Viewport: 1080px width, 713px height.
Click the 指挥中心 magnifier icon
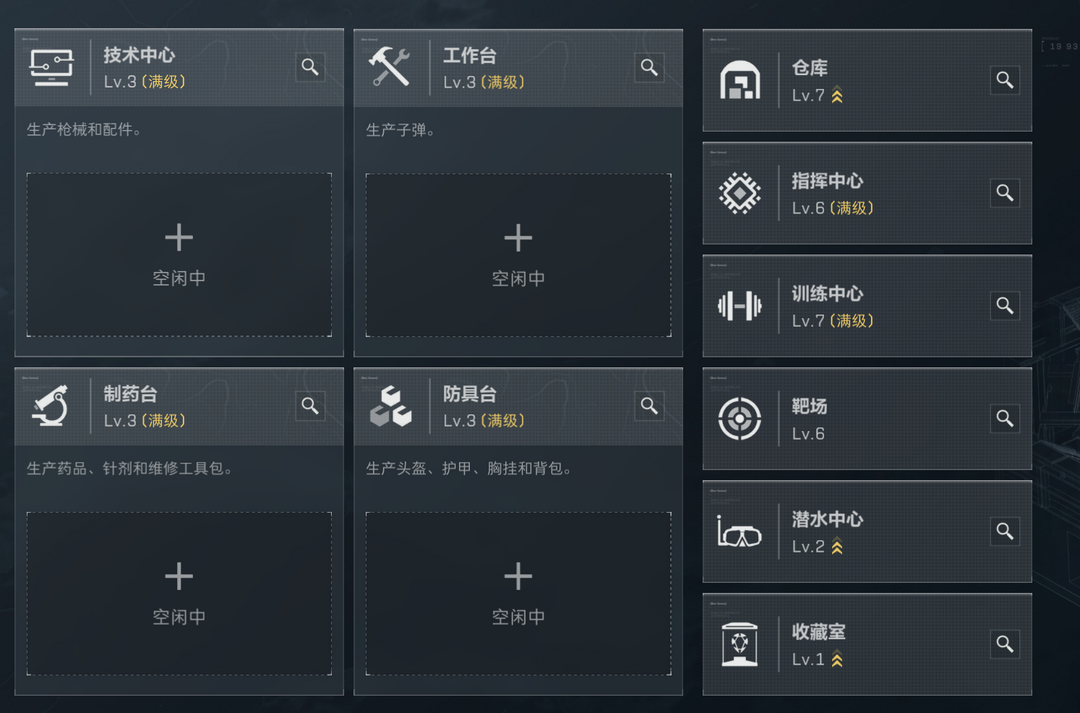[x=1005, y=193]
